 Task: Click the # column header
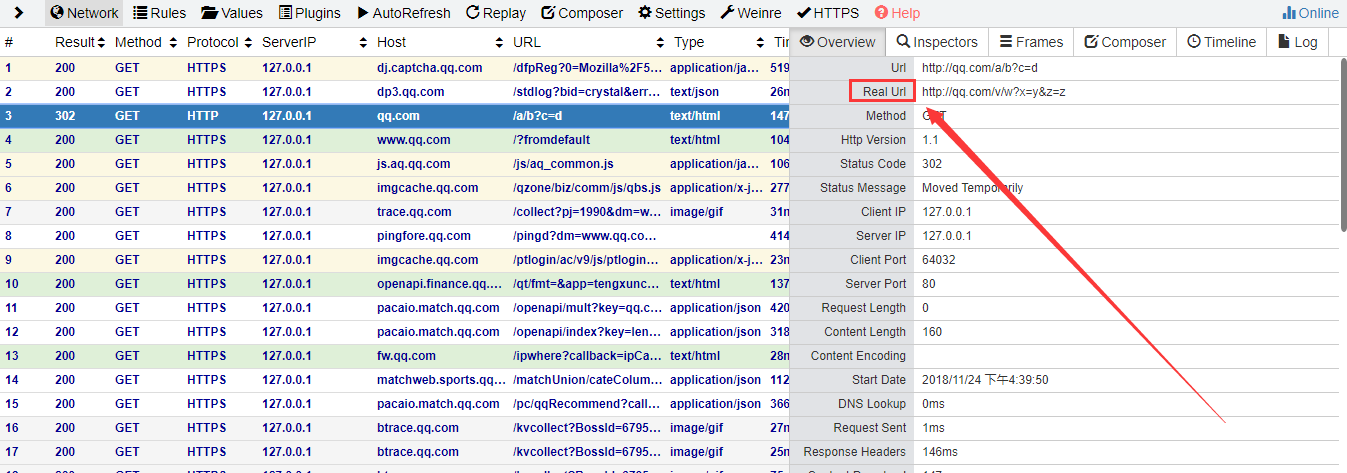tap(9, 42)
